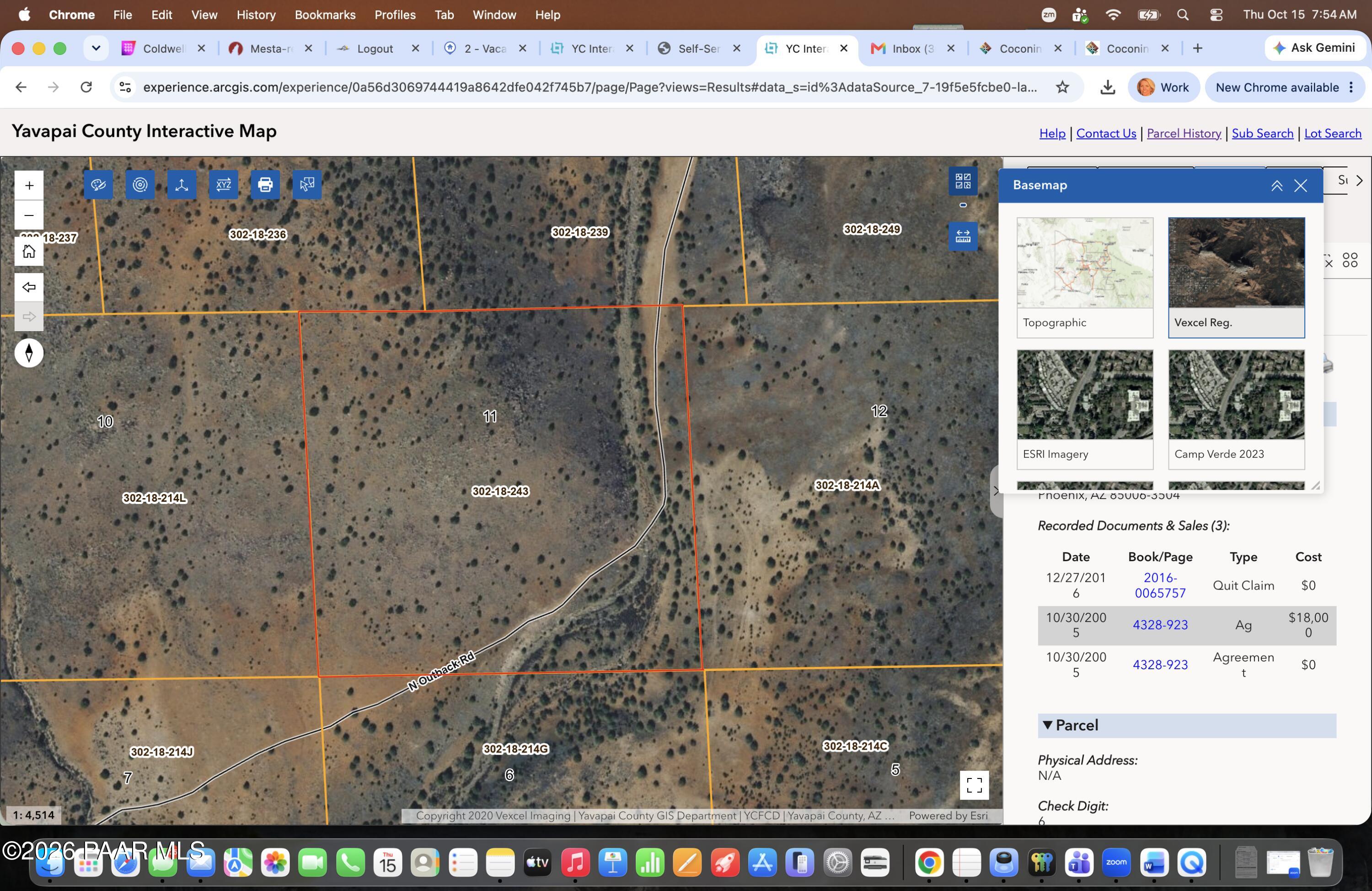Open the History menu in menu bar
Viewport: 1372px width, 891px height.
pyautogui.click(x=256, y=15)
